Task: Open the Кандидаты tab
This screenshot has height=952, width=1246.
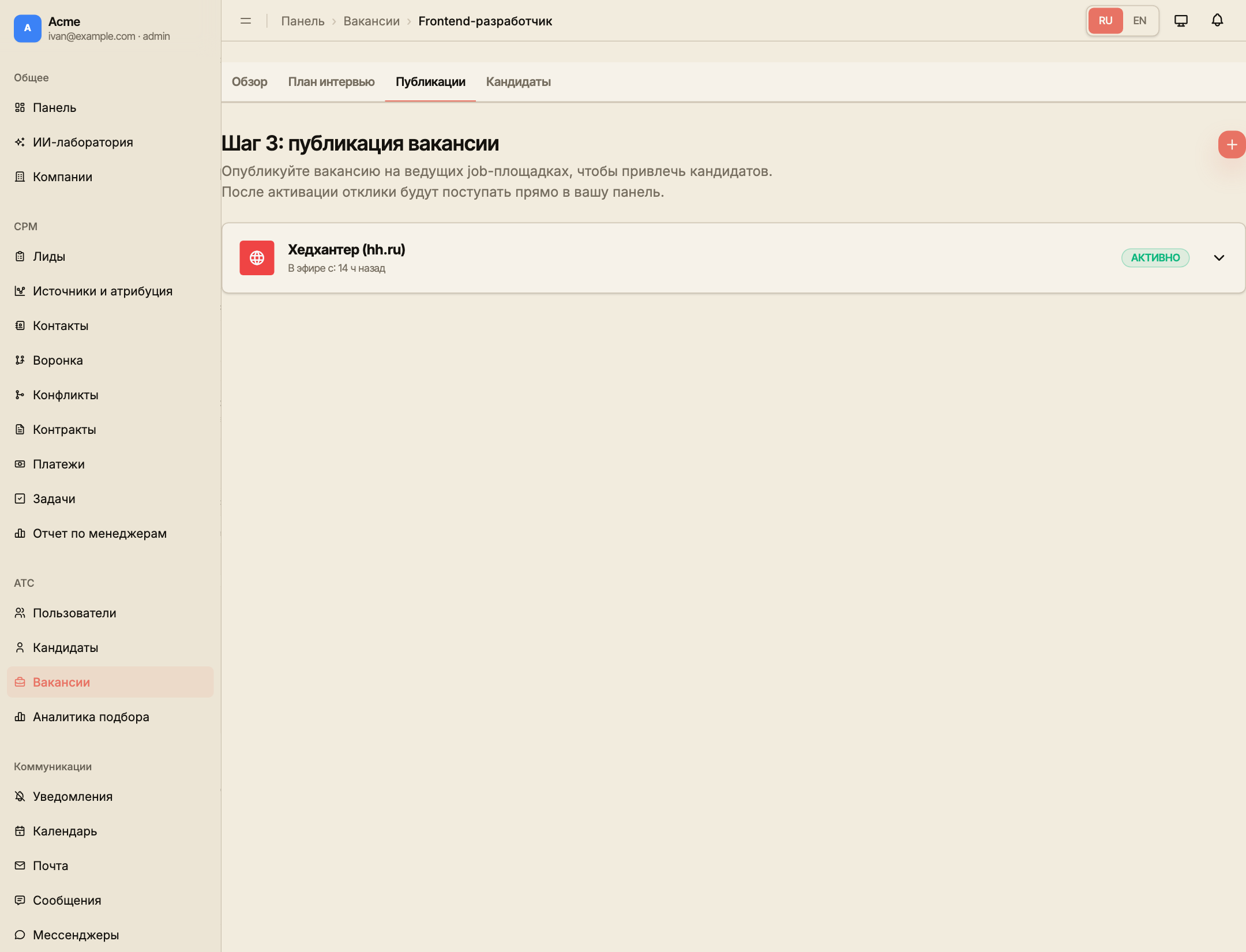Action: click(519, 82)
